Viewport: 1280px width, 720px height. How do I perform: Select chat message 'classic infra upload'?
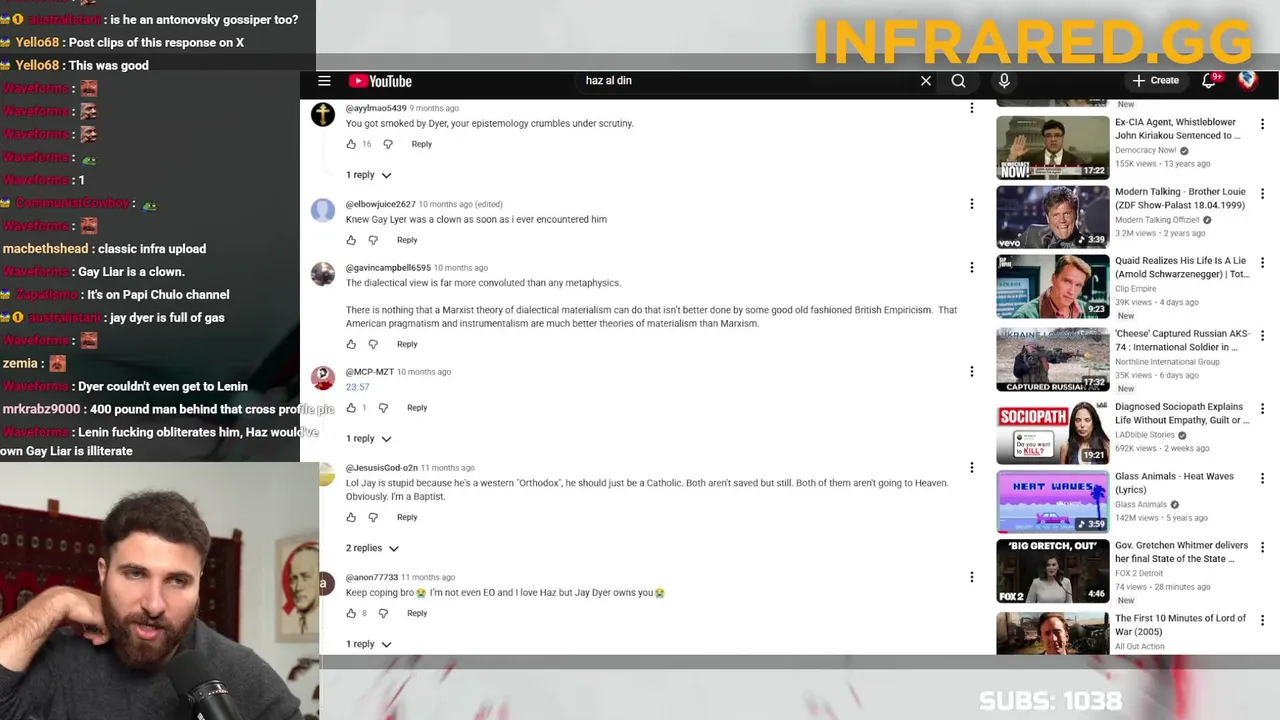coord(152,249)
